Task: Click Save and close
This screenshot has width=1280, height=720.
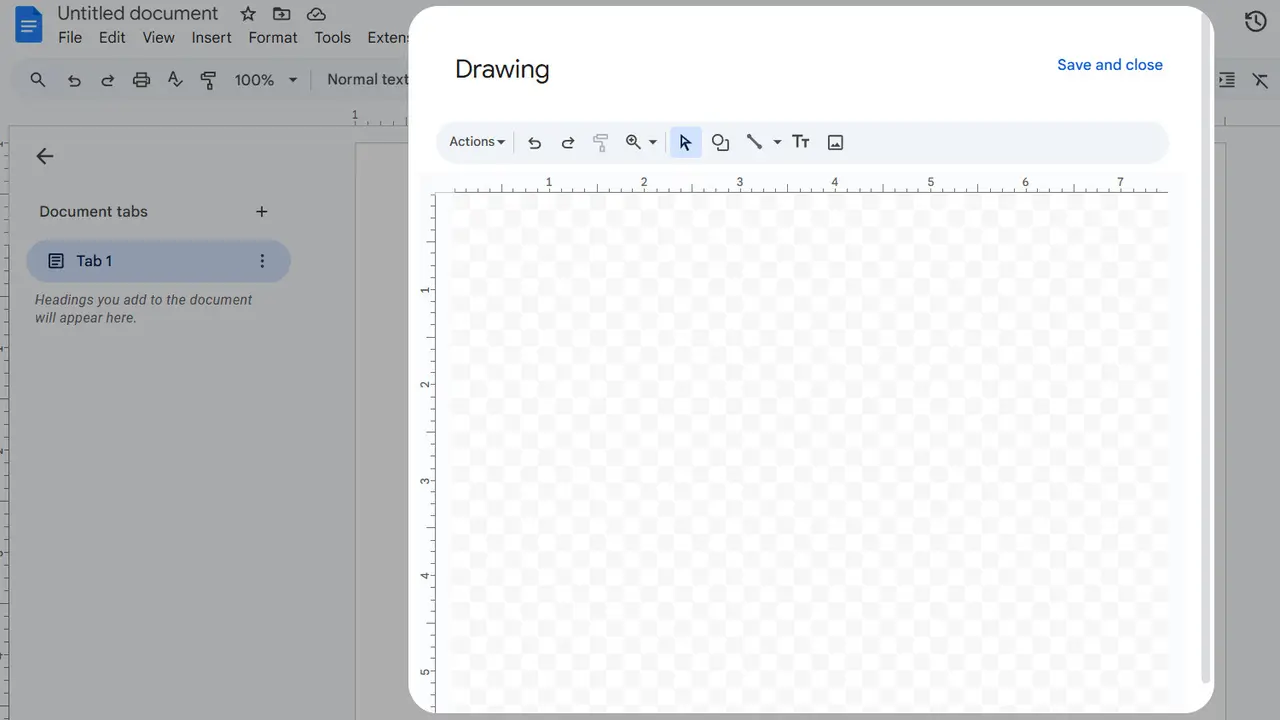Action: 1110,64
